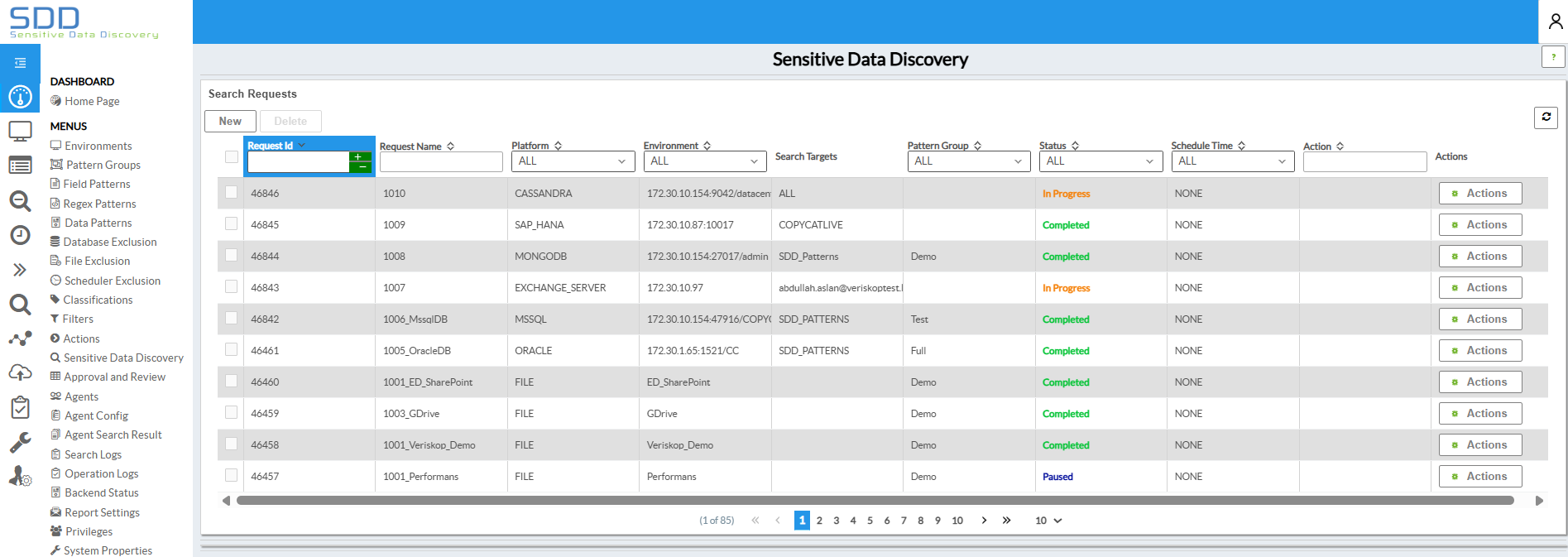The image size is (1568, 557).
Task: Open the Platform filter dropdown
Action: click(573, 161)
